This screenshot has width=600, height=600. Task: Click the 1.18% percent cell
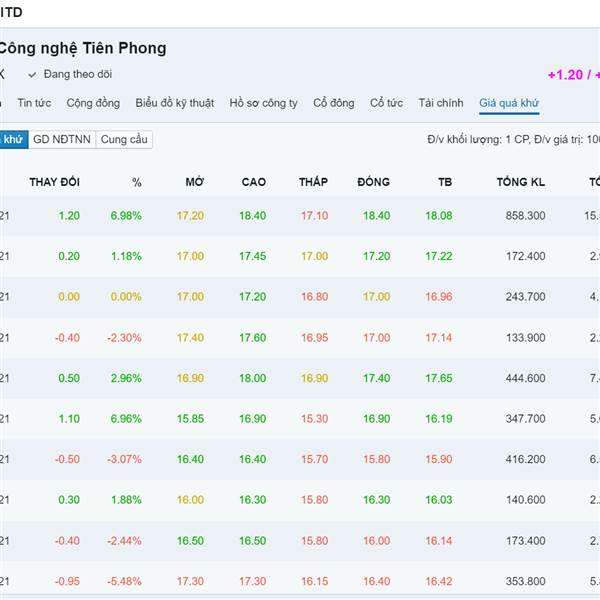pos(126,256)
